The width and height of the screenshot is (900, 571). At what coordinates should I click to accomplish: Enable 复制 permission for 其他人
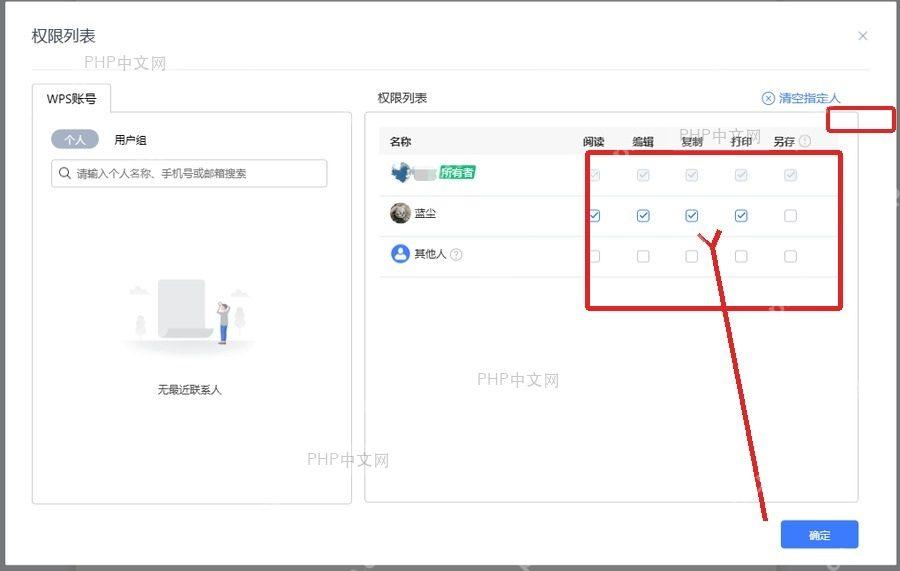click(692, 256)
